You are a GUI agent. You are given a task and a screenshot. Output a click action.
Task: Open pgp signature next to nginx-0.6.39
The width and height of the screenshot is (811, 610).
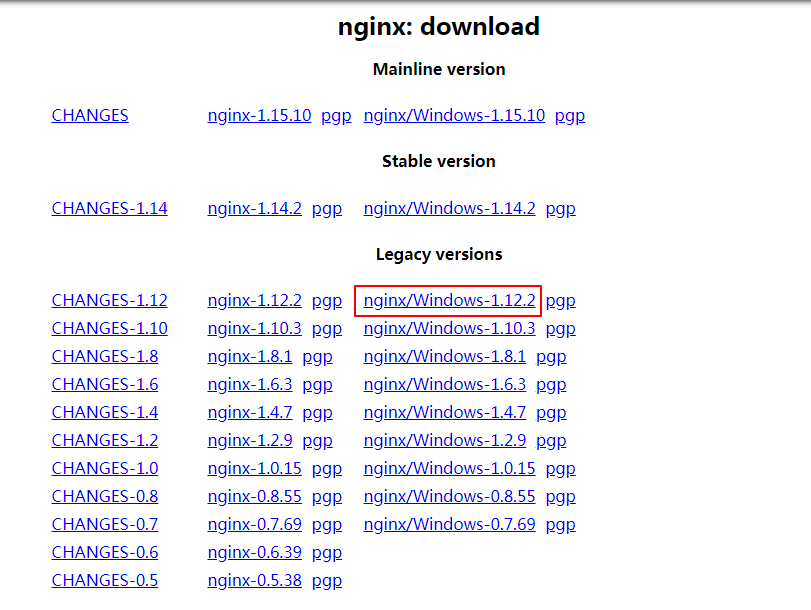tap(327, 553)
